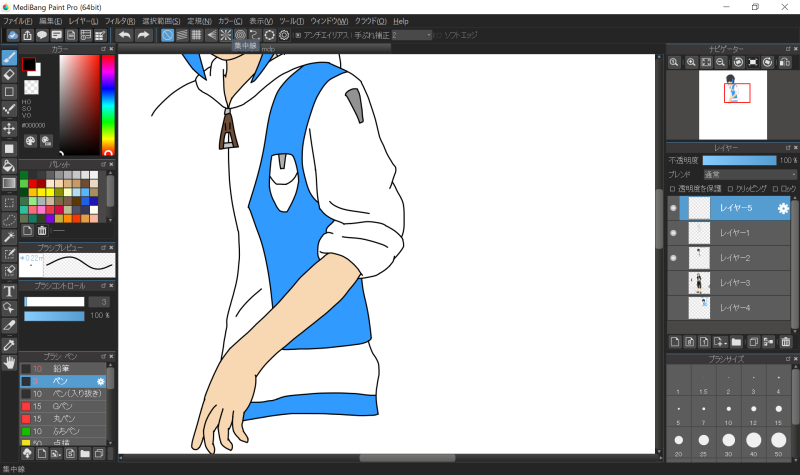Click the layer 不透明度 slider
This screenshot has width=800, height=475.
point(739,160)
